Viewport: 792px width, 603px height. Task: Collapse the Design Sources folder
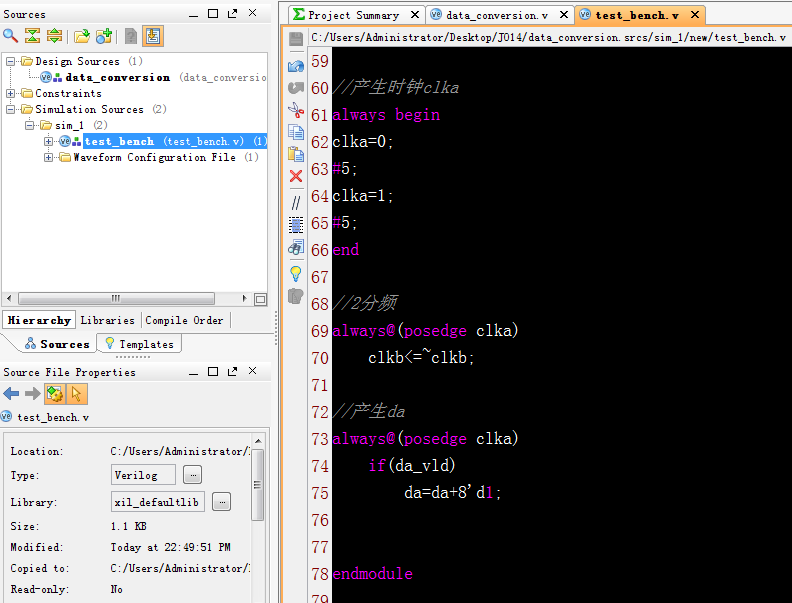point(11,61)
